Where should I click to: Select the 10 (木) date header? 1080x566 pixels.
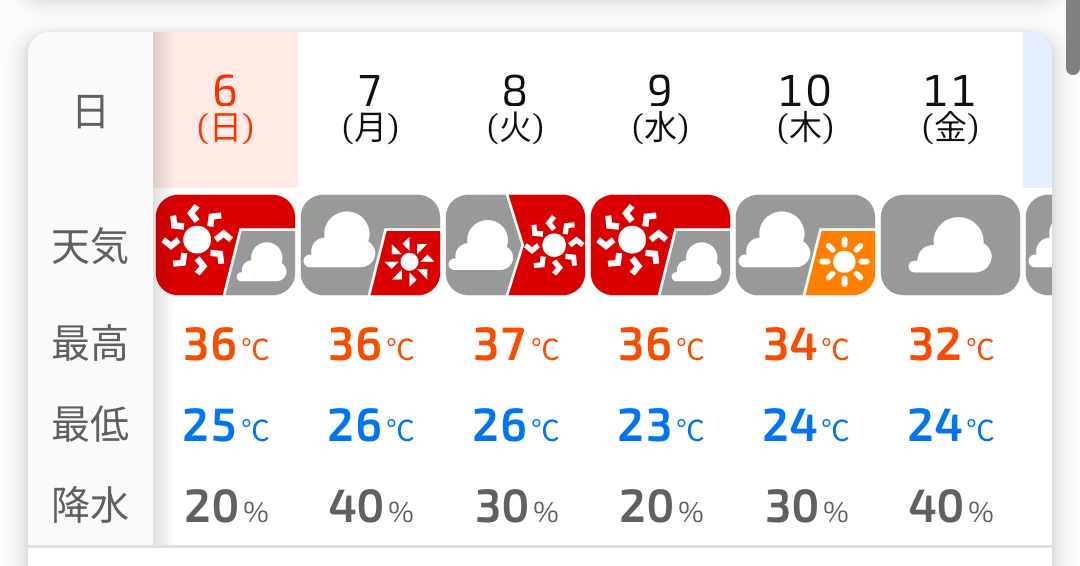point(805,110)
